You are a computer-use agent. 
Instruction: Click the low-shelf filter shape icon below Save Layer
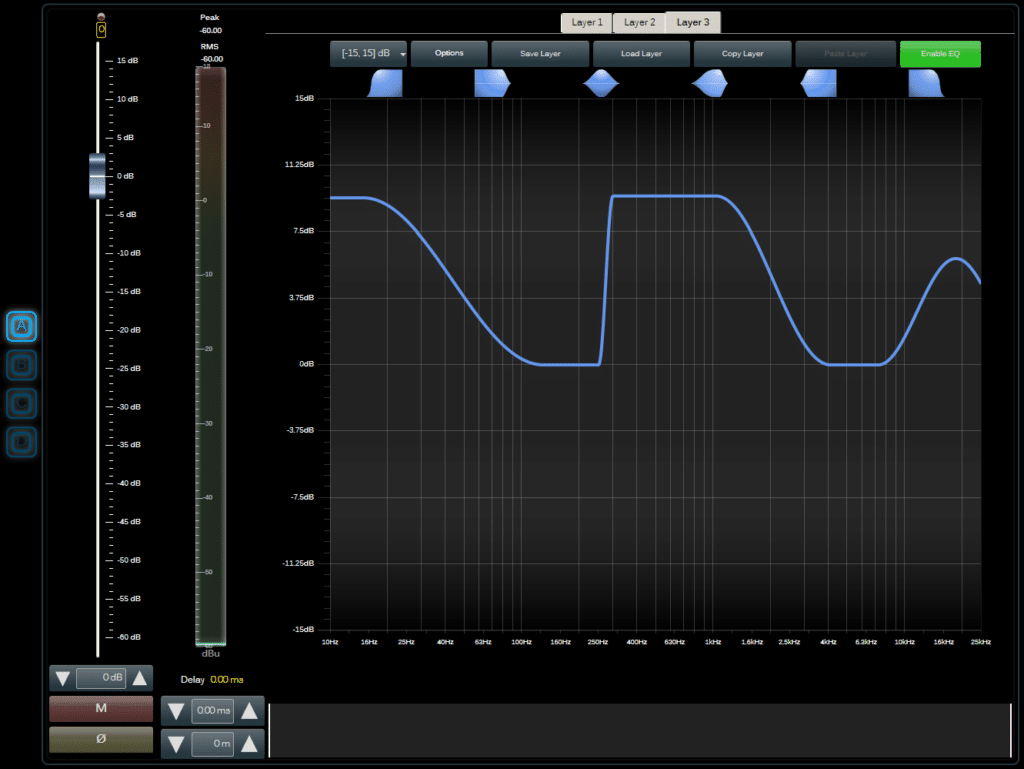[492, 84]
